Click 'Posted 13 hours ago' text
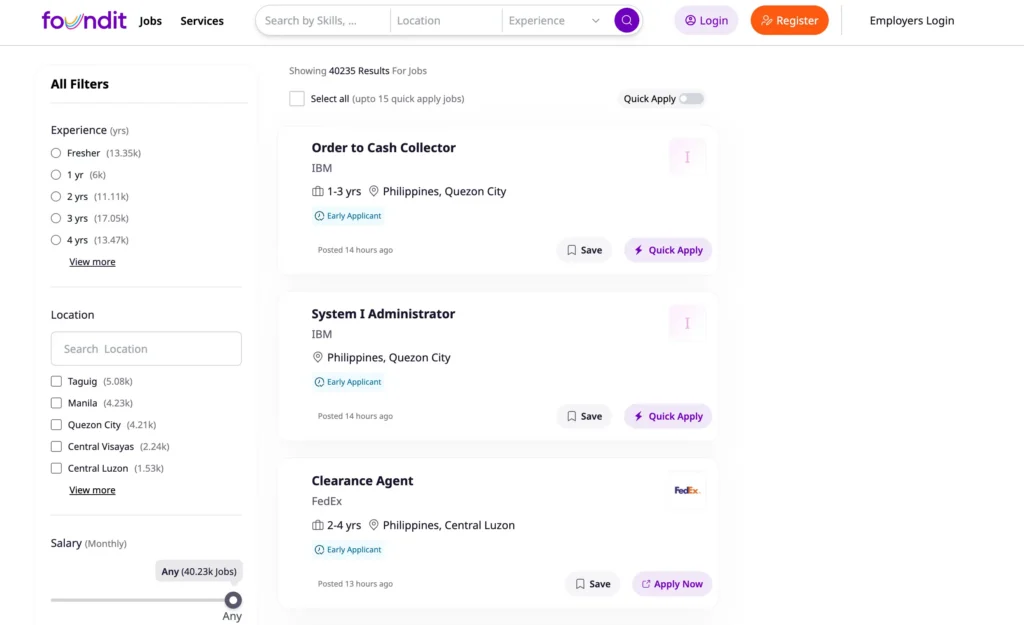1024x625 pixels. point(355,584)
